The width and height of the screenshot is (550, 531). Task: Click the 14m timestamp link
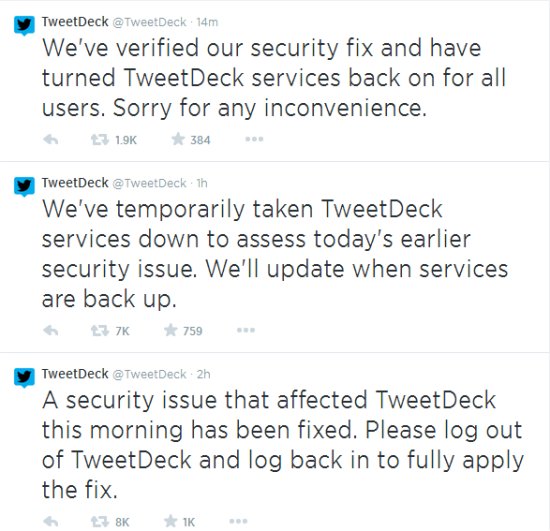click(x=207, y=22)
